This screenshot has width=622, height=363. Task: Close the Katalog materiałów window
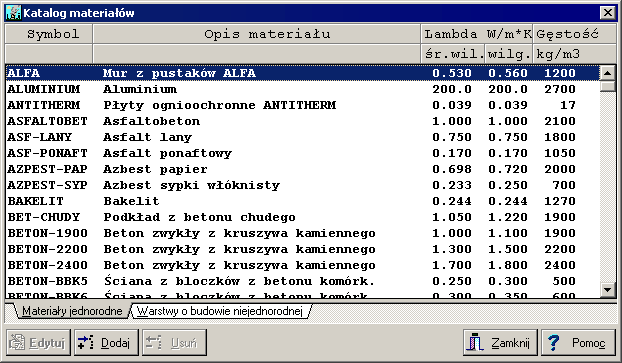pyautogui.click(x=607, y=13)
